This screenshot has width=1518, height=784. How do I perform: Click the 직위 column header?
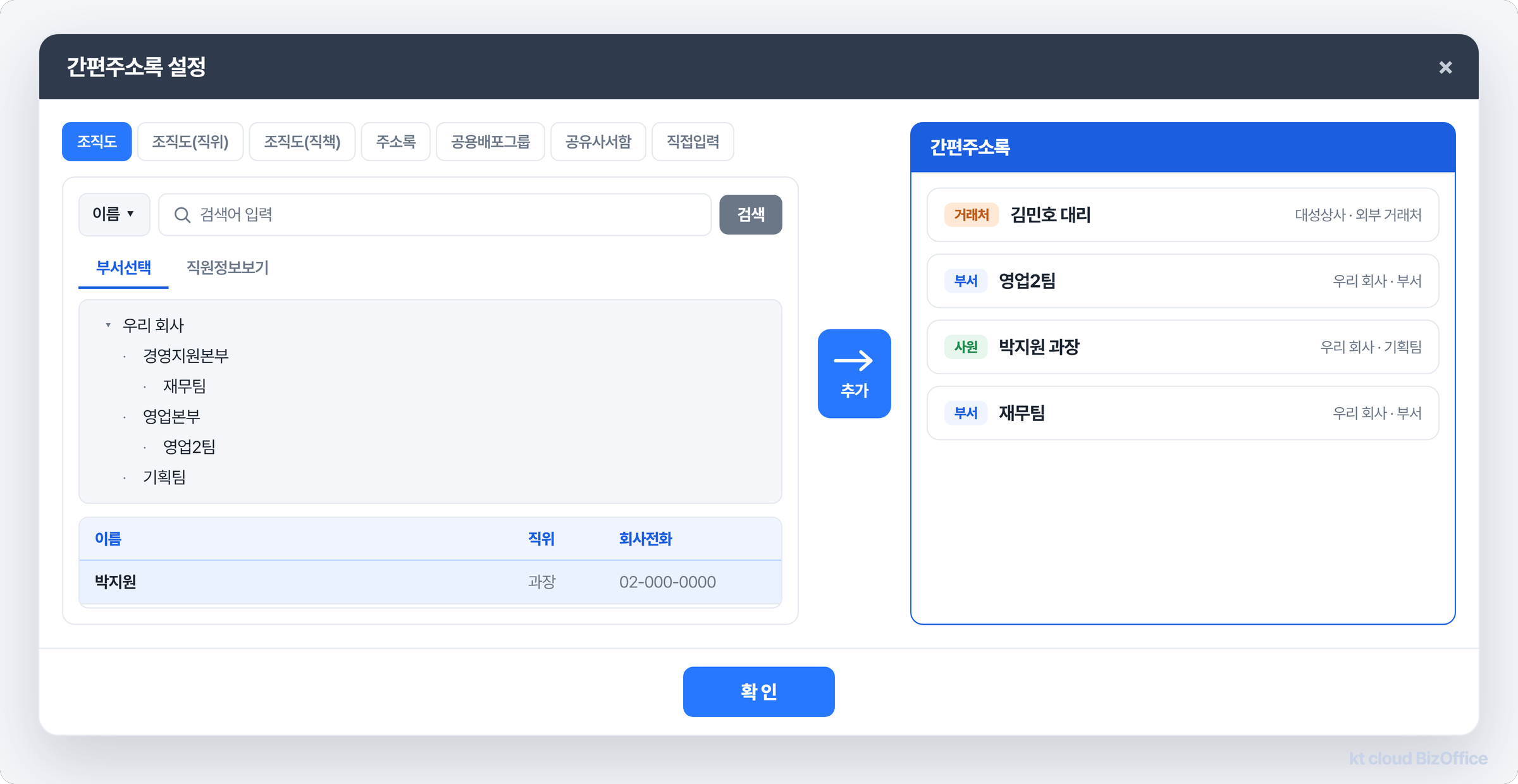541,539
